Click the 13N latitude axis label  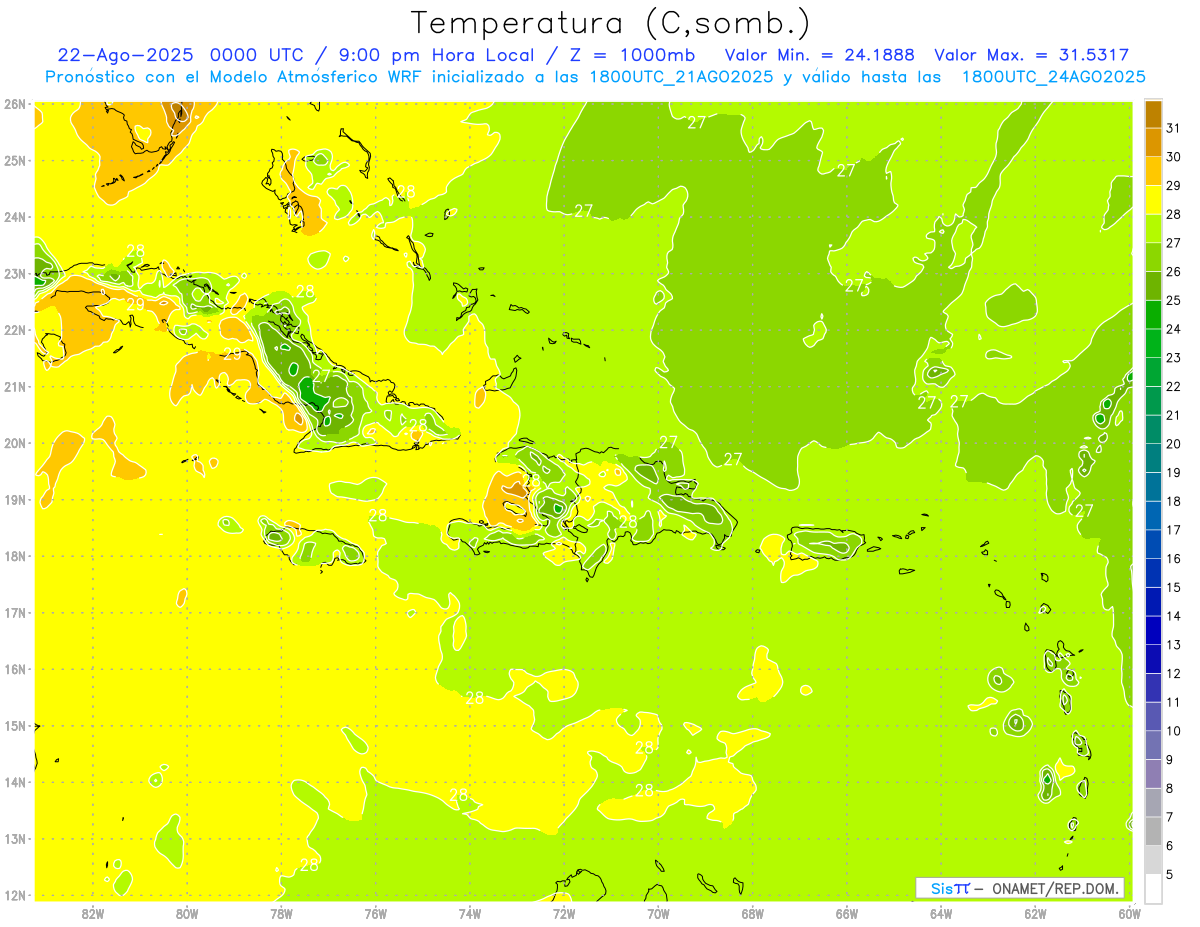point(15,839)
